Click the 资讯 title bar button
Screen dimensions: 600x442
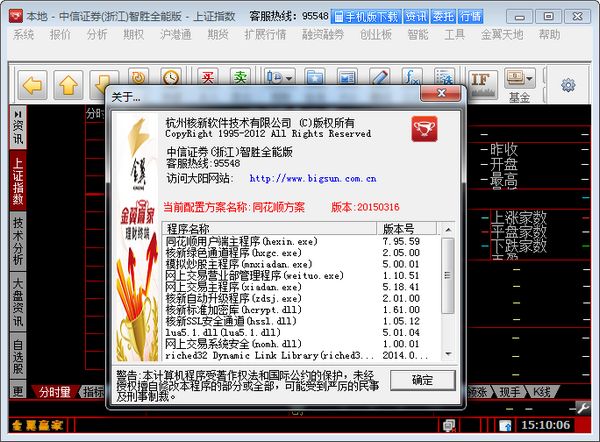[416, 16]
